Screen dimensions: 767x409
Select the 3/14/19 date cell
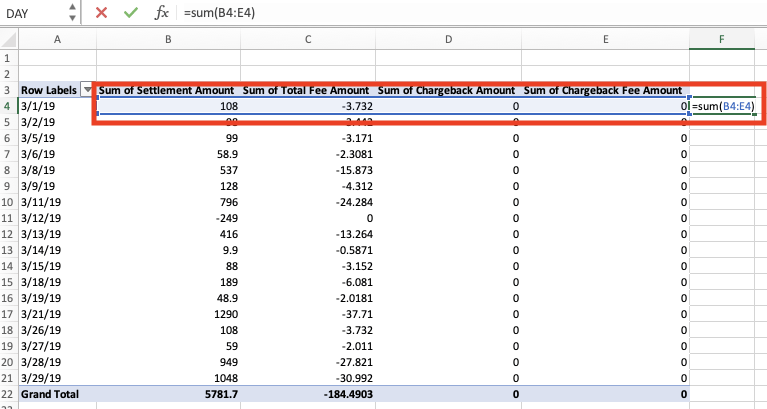(x=57, y=250)
